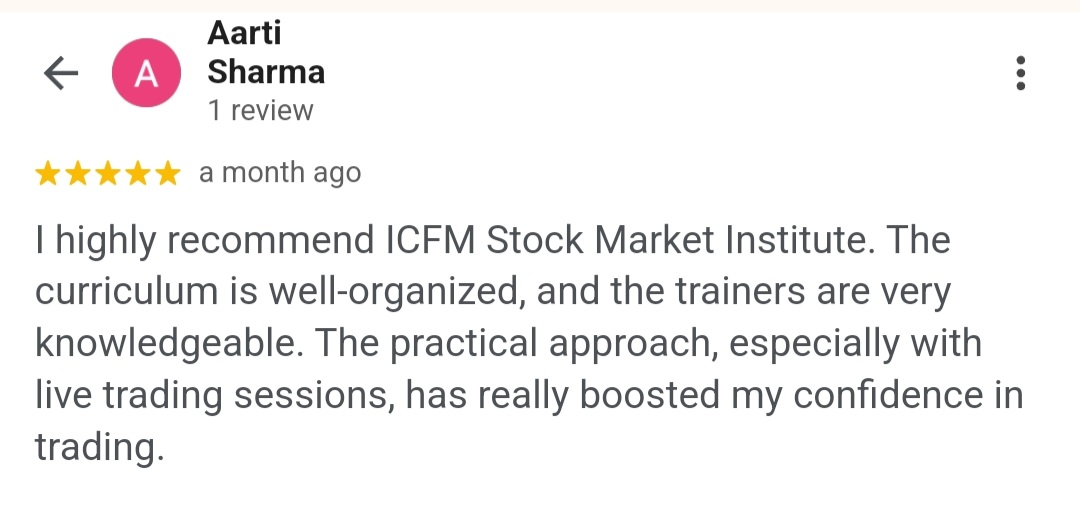1080x521 pixels.
Task: Click the fifth gold rating star
Action: click(167, 174)
